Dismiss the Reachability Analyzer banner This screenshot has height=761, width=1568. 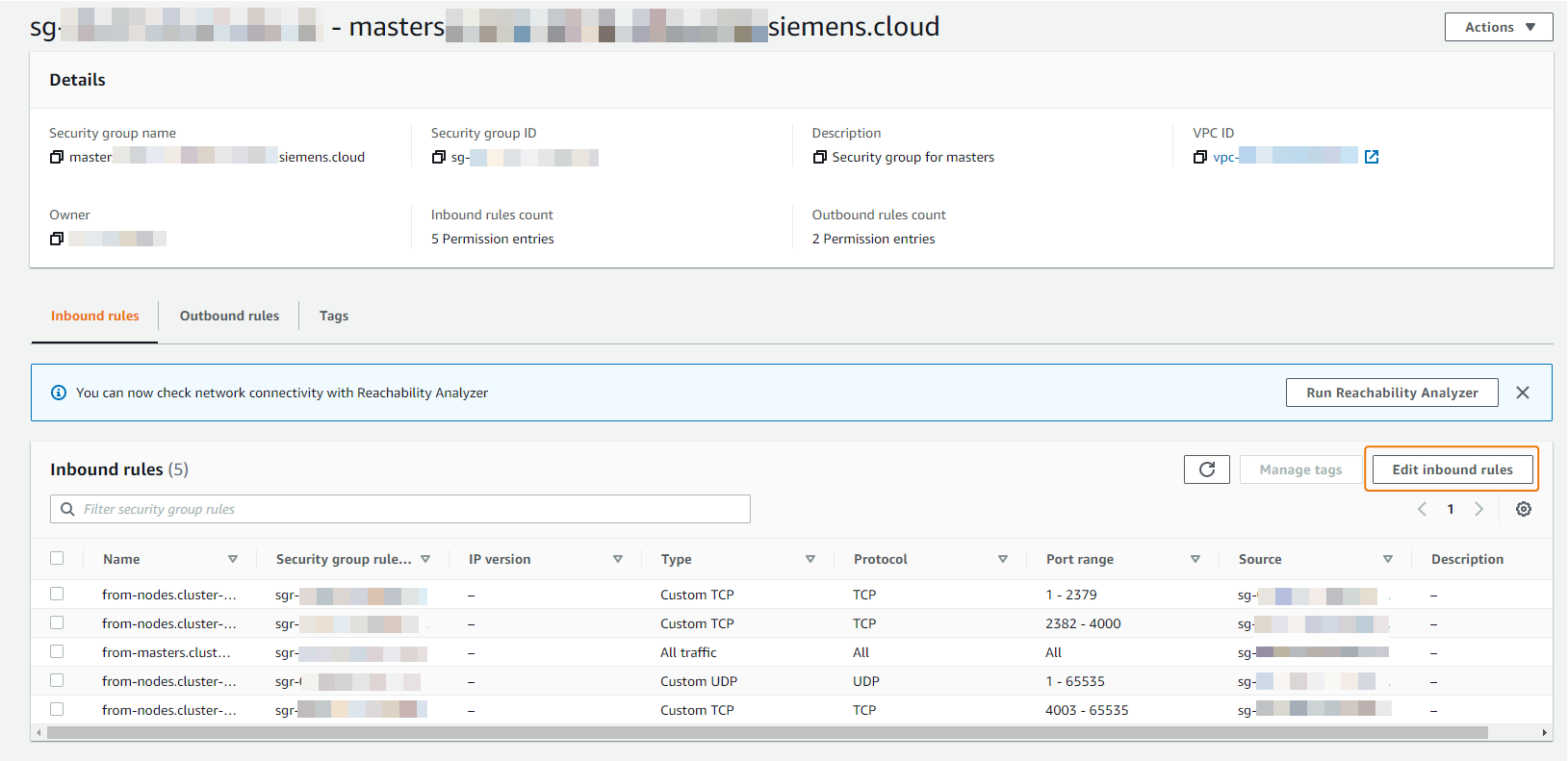point(1523,393)
